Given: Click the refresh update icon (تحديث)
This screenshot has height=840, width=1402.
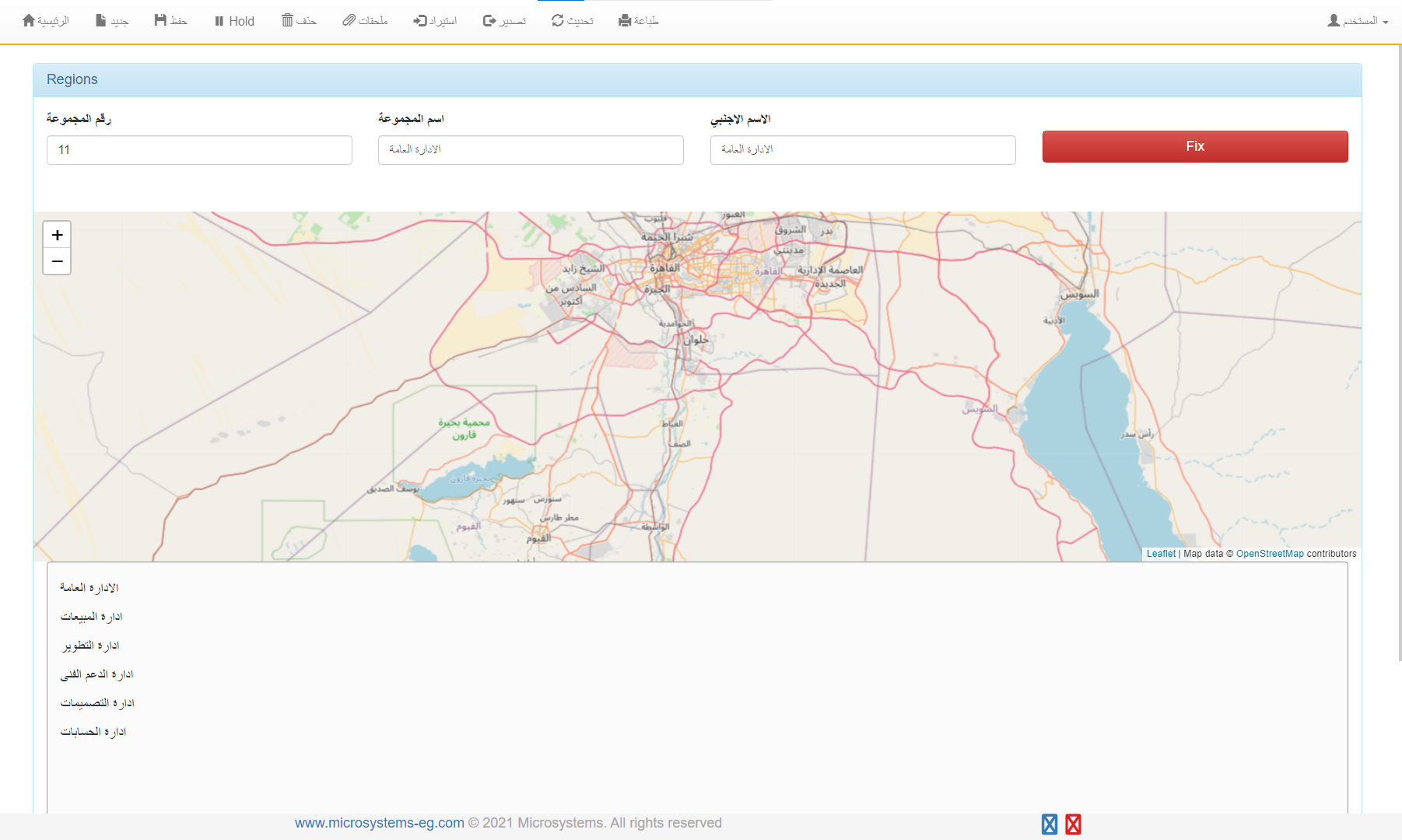Looking at the screenshot, I should pyautogui.click(x=558, y=20).
